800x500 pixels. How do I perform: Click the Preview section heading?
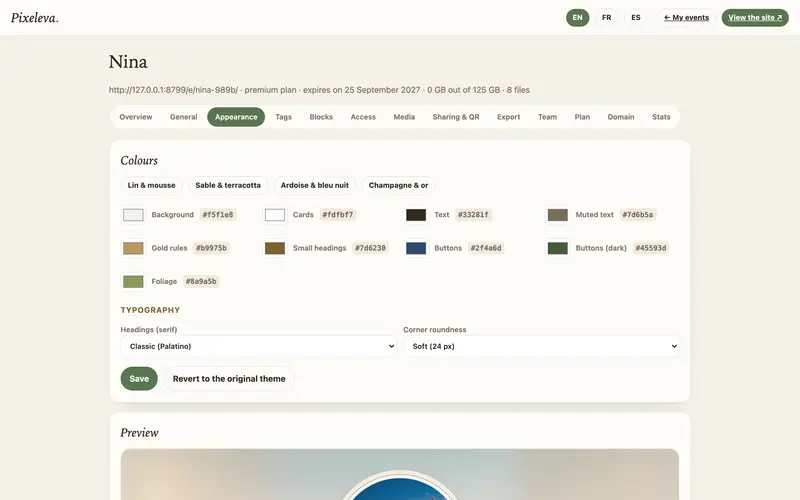pos(139,433)
